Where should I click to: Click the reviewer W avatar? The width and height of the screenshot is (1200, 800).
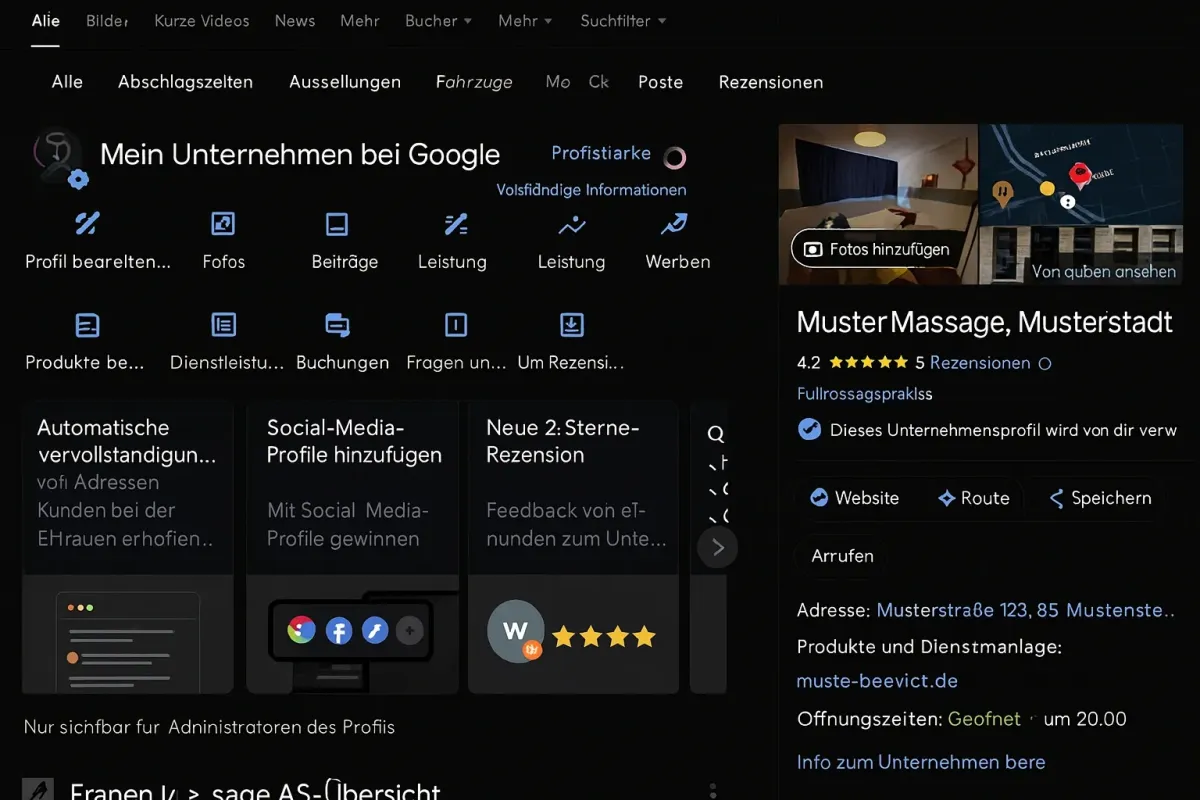click(516, 630)
